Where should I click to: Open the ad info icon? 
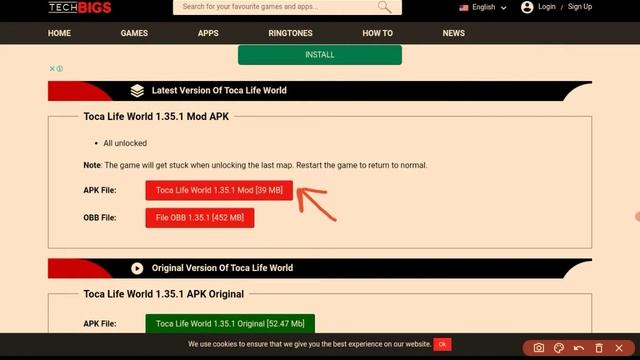coord(60,69)
